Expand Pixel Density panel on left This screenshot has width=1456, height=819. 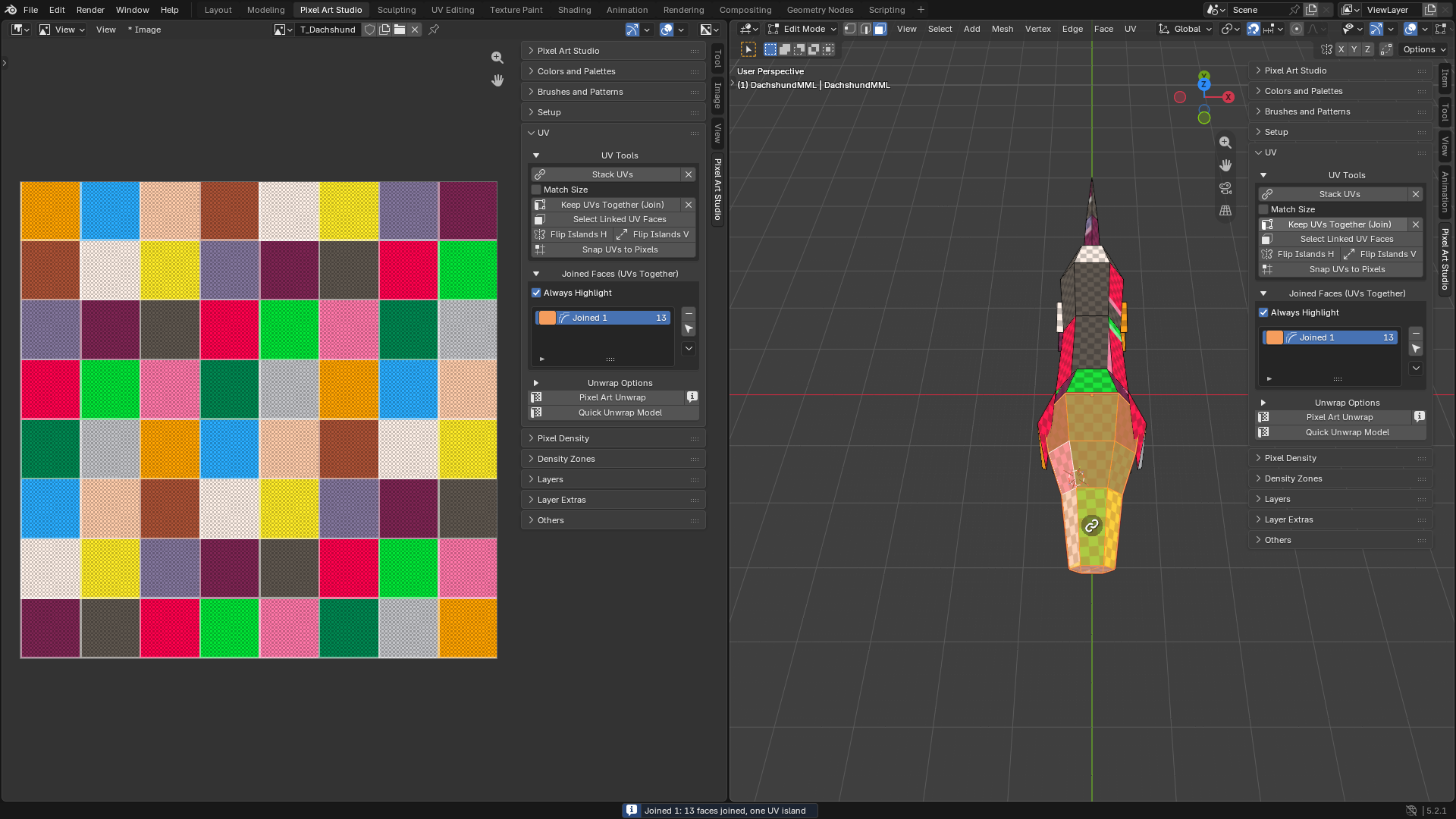(x=613, y=438)
